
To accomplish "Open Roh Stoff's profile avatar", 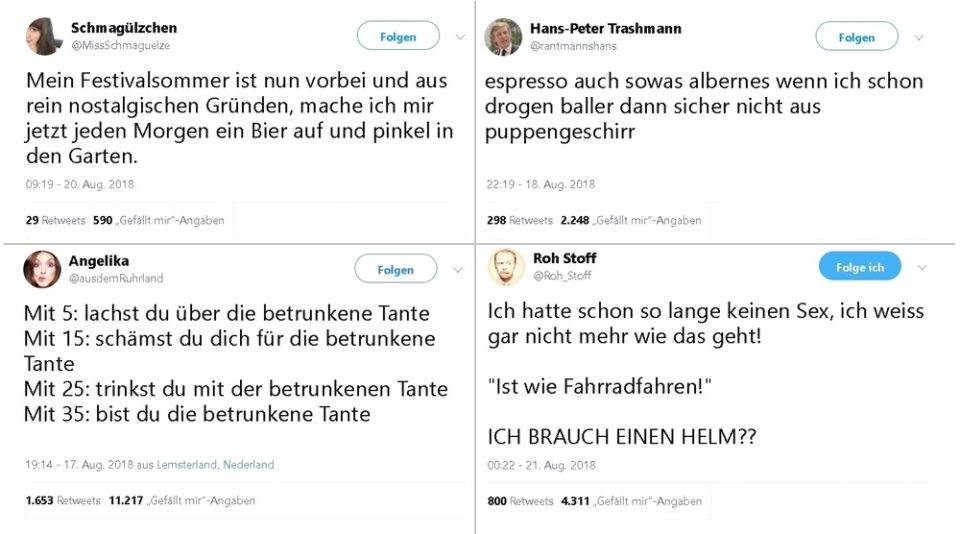I will [506, 267].
